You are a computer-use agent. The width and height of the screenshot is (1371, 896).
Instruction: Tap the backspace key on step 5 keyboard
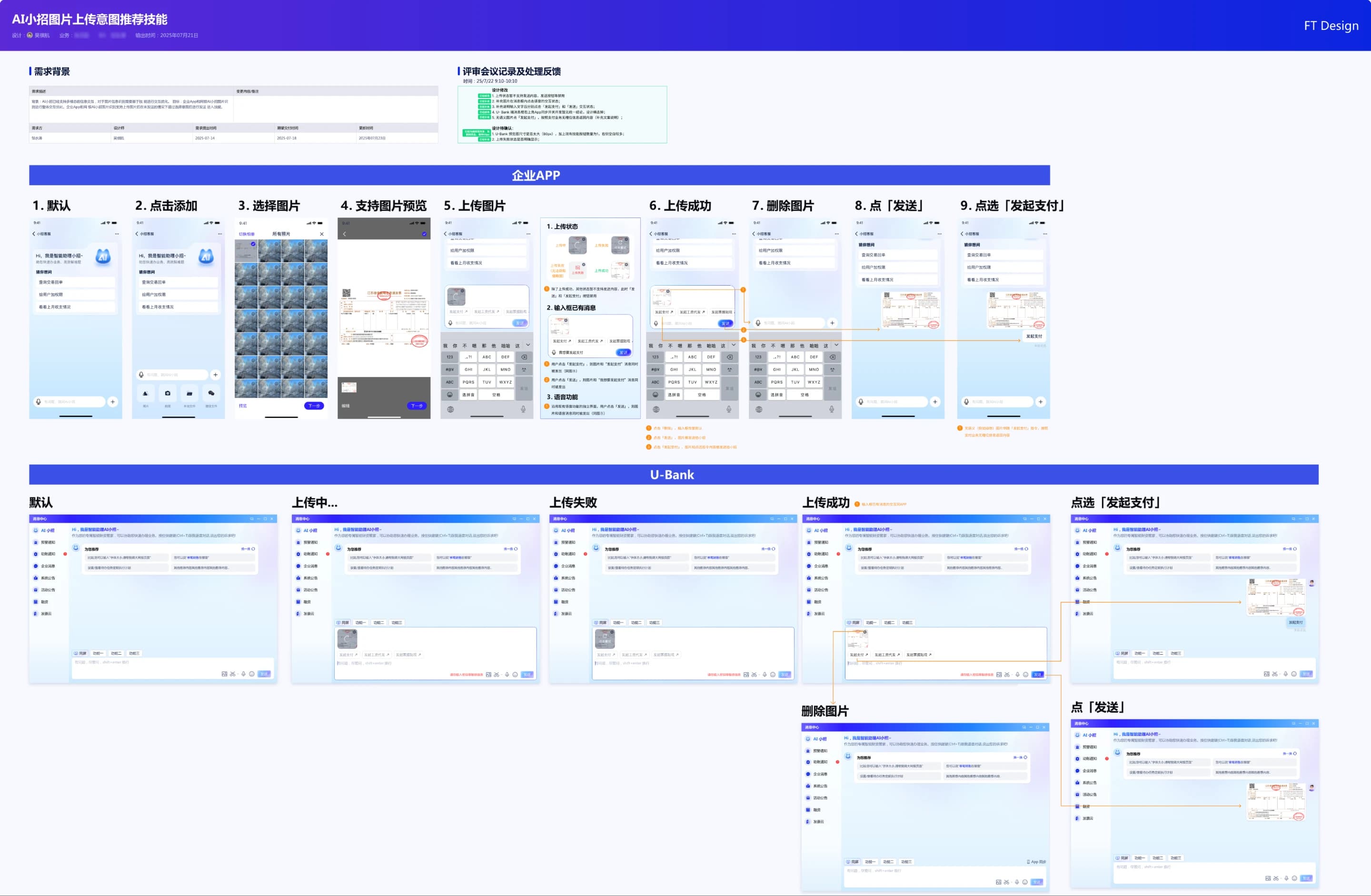(524, 357)
